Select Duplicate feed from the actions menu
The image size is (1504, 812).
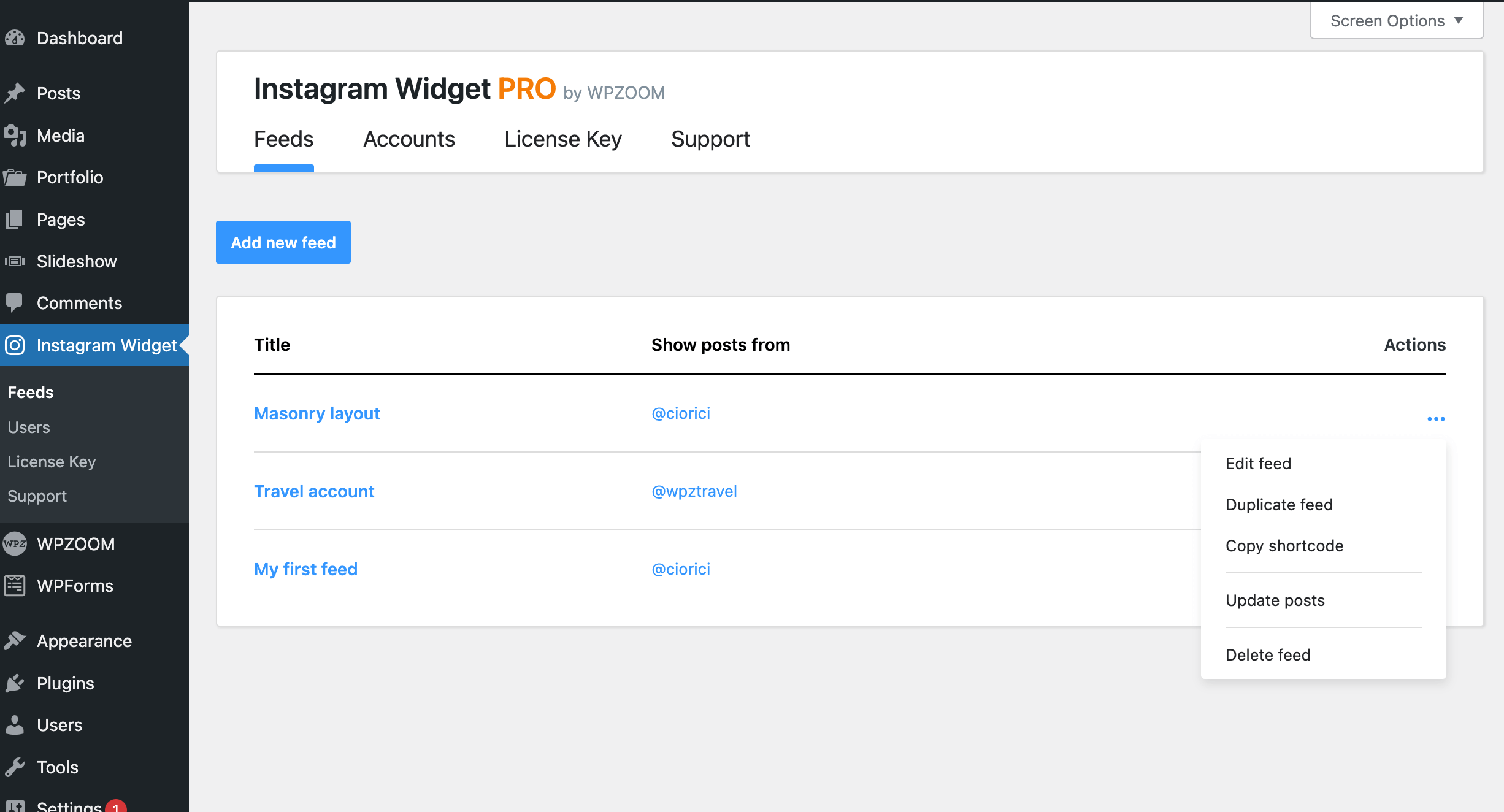tap(1279, 505)
